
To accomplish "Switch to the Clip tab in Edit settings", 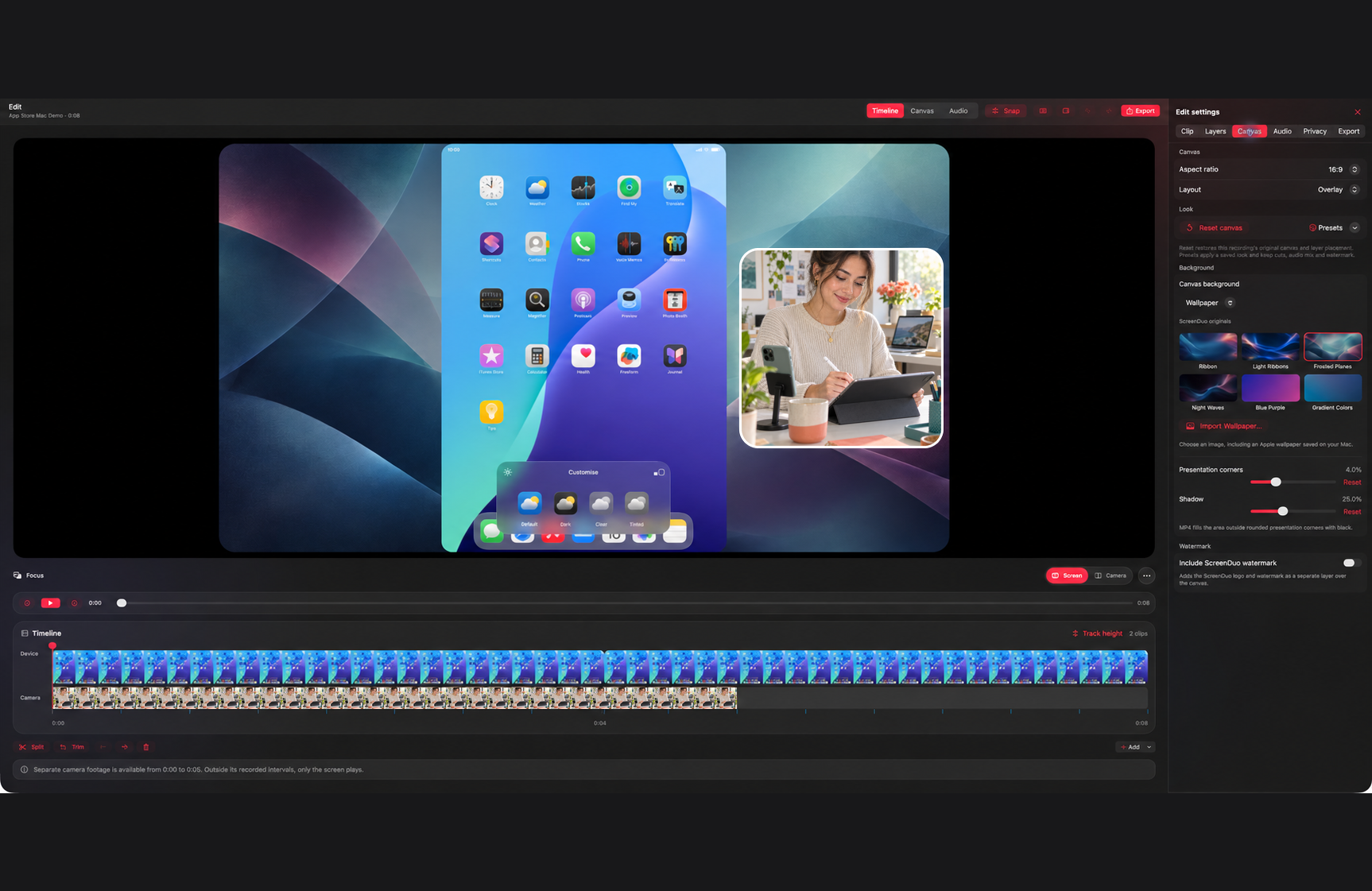I will click(x=1187, y=131).
